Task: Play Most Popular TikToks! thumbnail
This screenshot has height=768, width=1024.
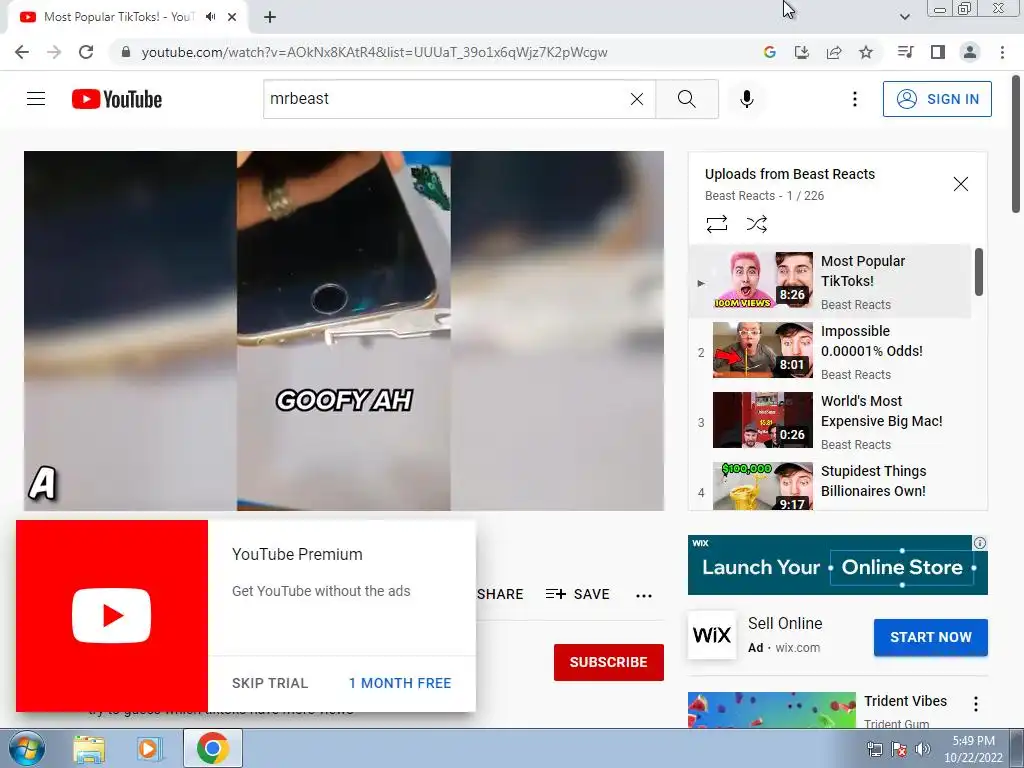Action: tap(763, 280)
